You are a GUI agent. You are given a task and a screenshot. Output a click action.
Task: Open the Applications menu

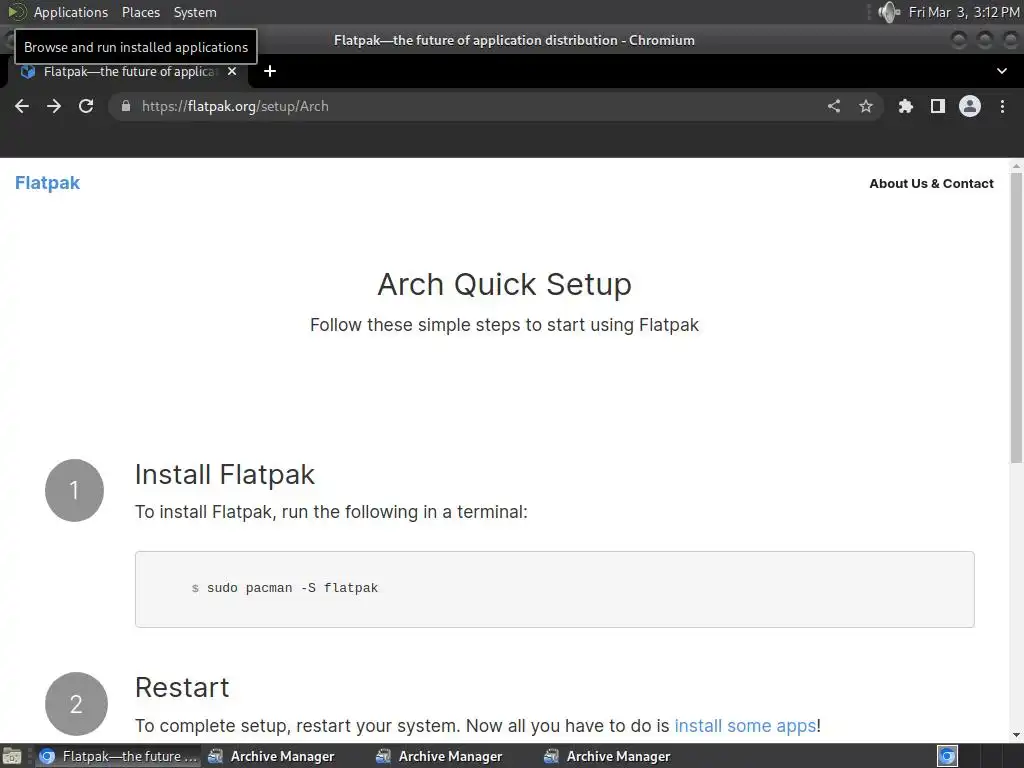point(71,12)
